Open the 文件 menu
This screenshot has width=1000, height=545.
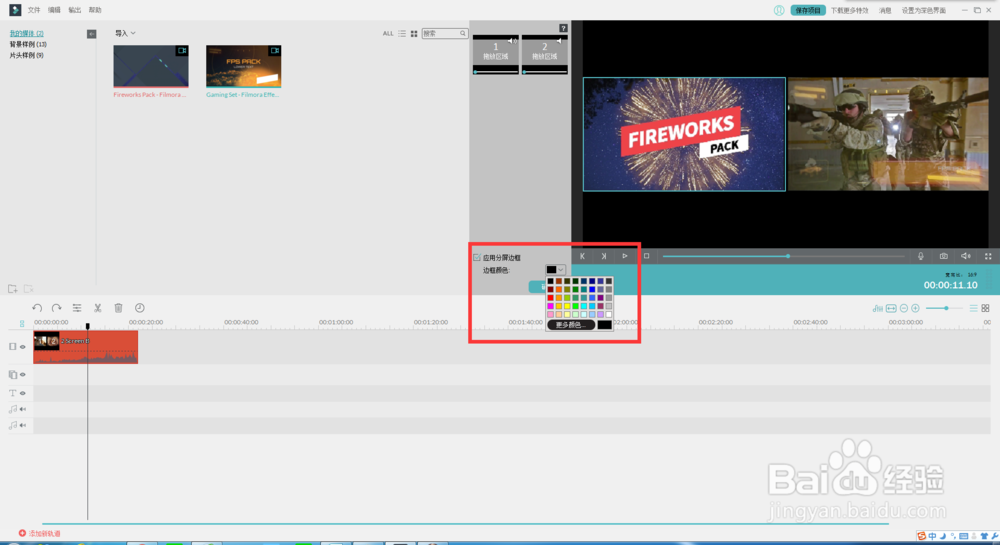(34, 10)
